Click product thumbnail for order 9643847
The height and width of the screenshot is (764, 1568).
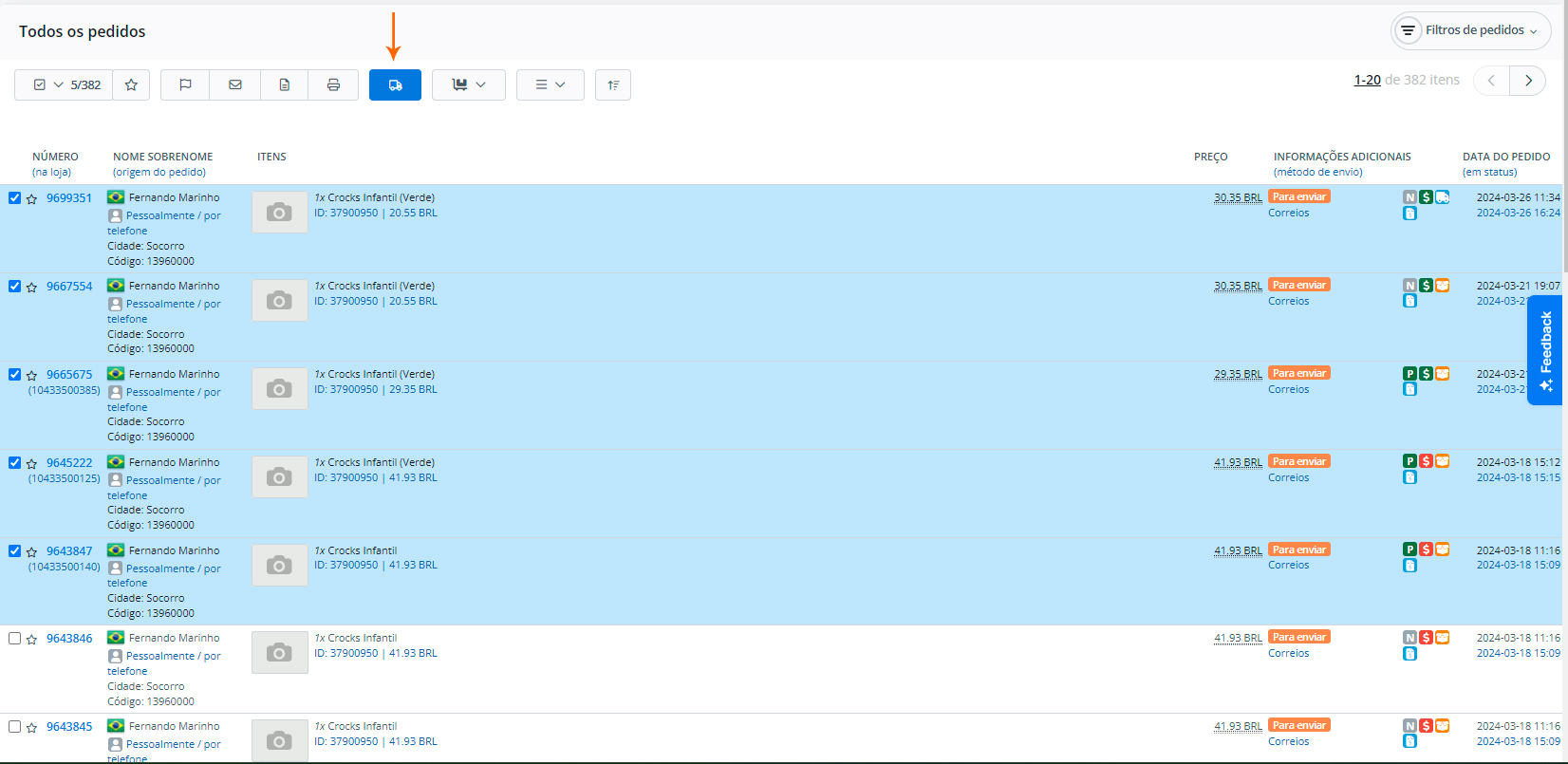[279, 565]
